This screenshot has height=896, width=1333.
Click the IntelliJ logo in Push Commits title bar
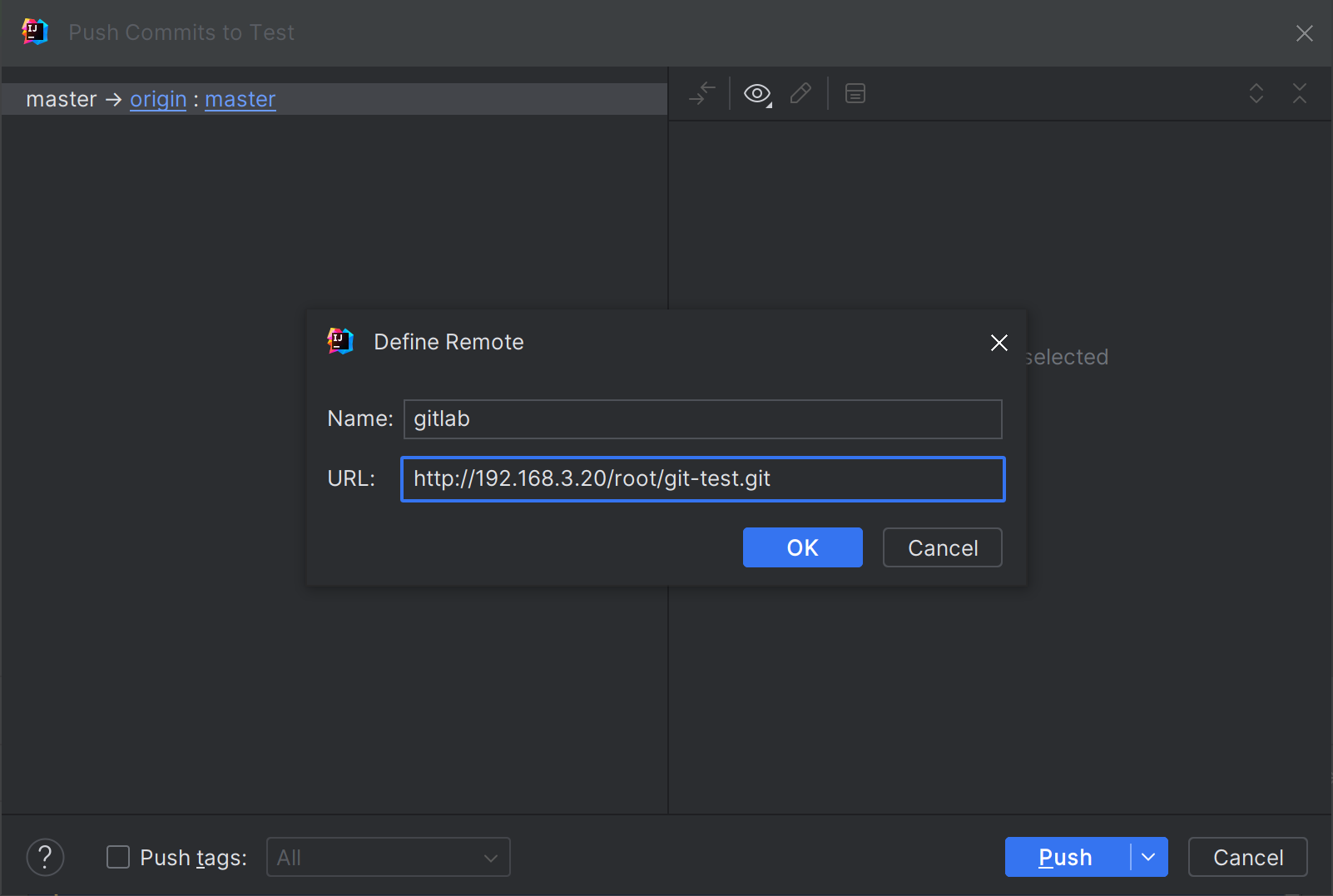35,32
